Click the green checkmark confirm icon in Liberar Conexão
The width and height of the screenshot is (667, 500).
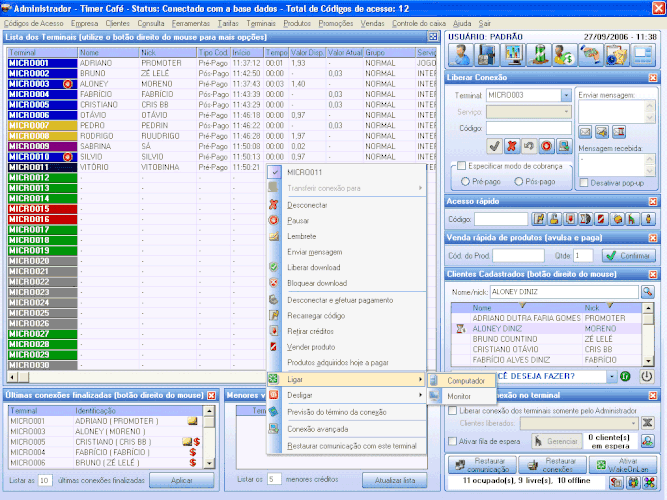click(x=494, y=146)
